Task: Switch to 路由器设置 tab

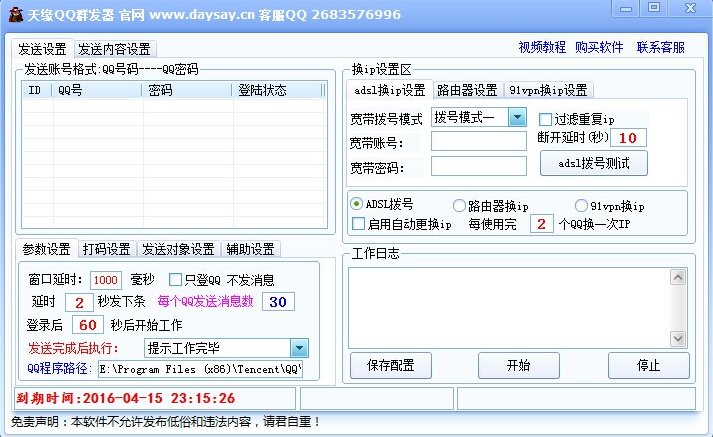Action: pyautogui.click(x=467, y=90)
